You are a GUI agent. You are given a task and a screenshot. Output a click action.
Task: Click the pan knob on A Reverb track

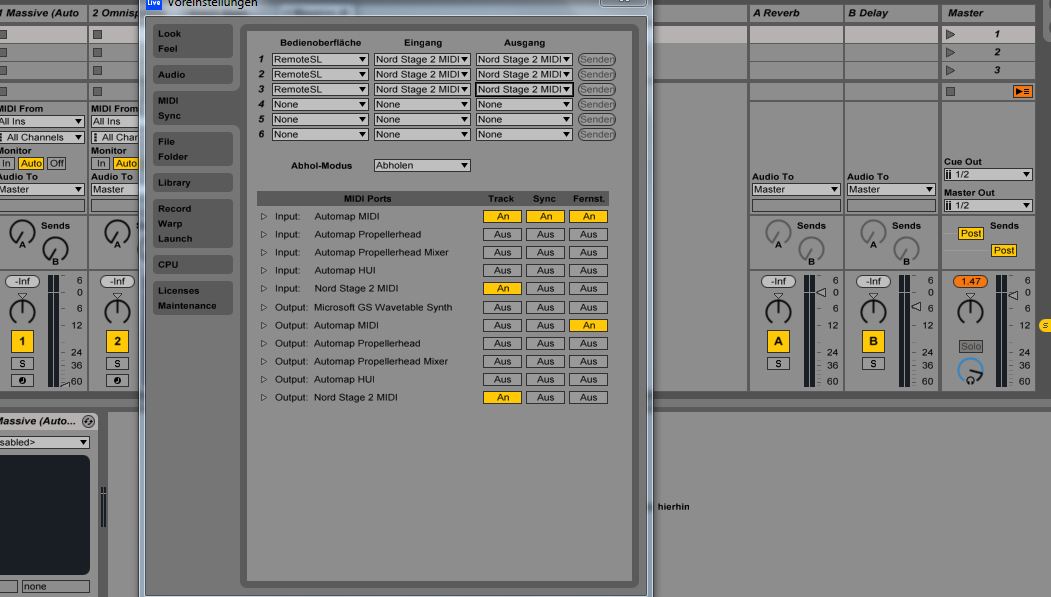(x=778, y=311)
